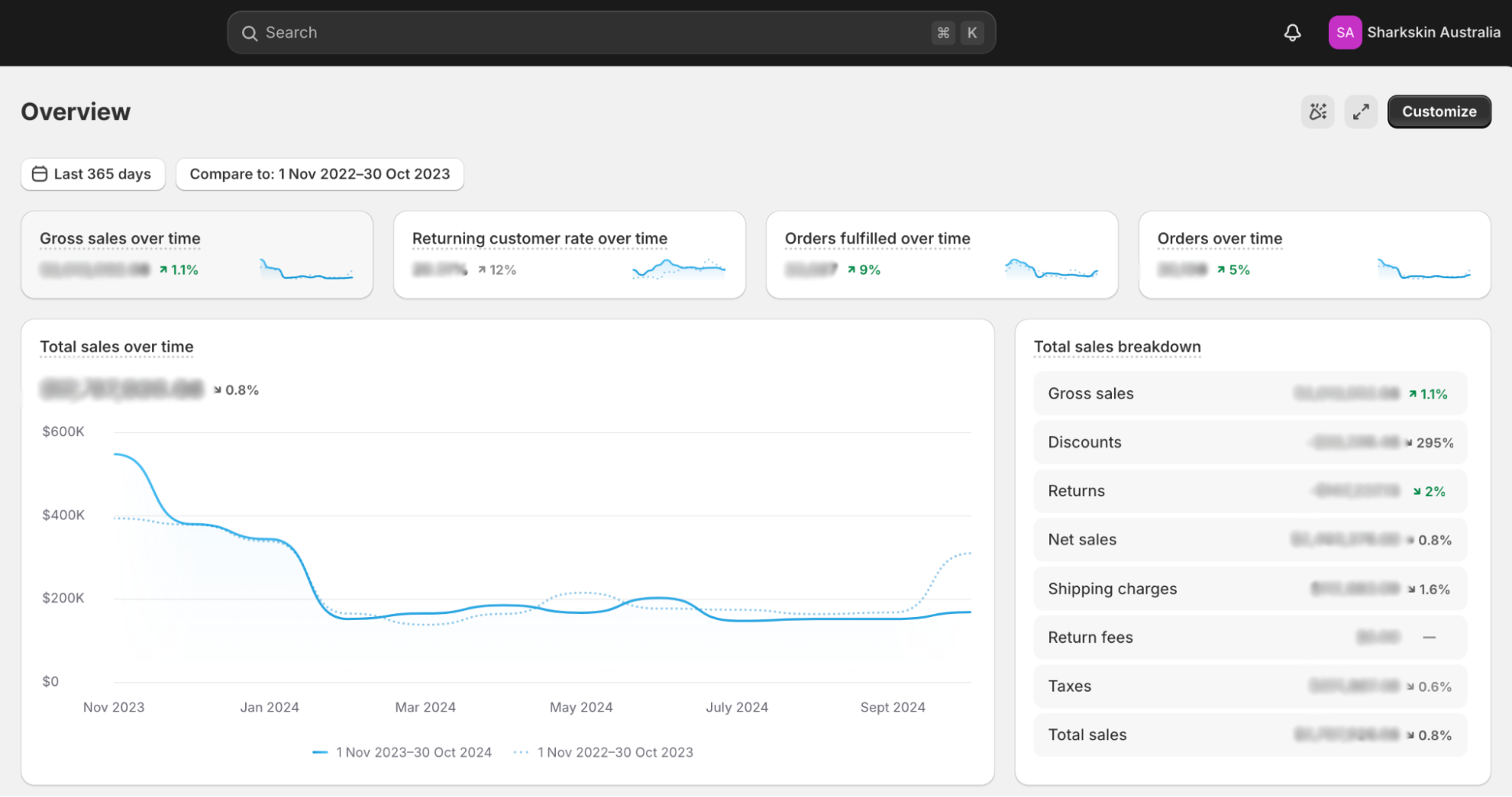The width and height of the screenshot is (1512, 797).
Task: Click the Gross sales sparkline chart
Action: 306,270
